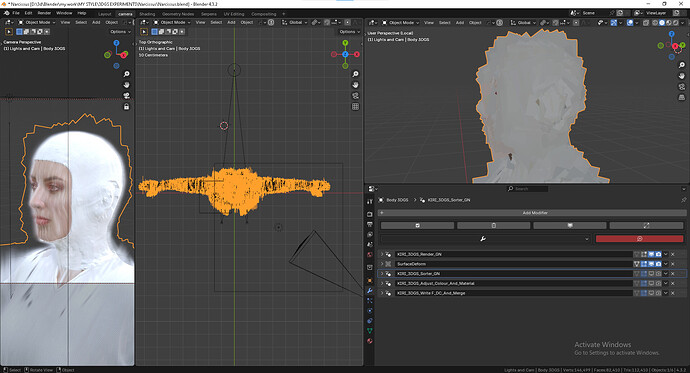Switch to the Geometry Nodes workspace tab
The width and height of the screenshot is (690, 373).
click(178, 14)
